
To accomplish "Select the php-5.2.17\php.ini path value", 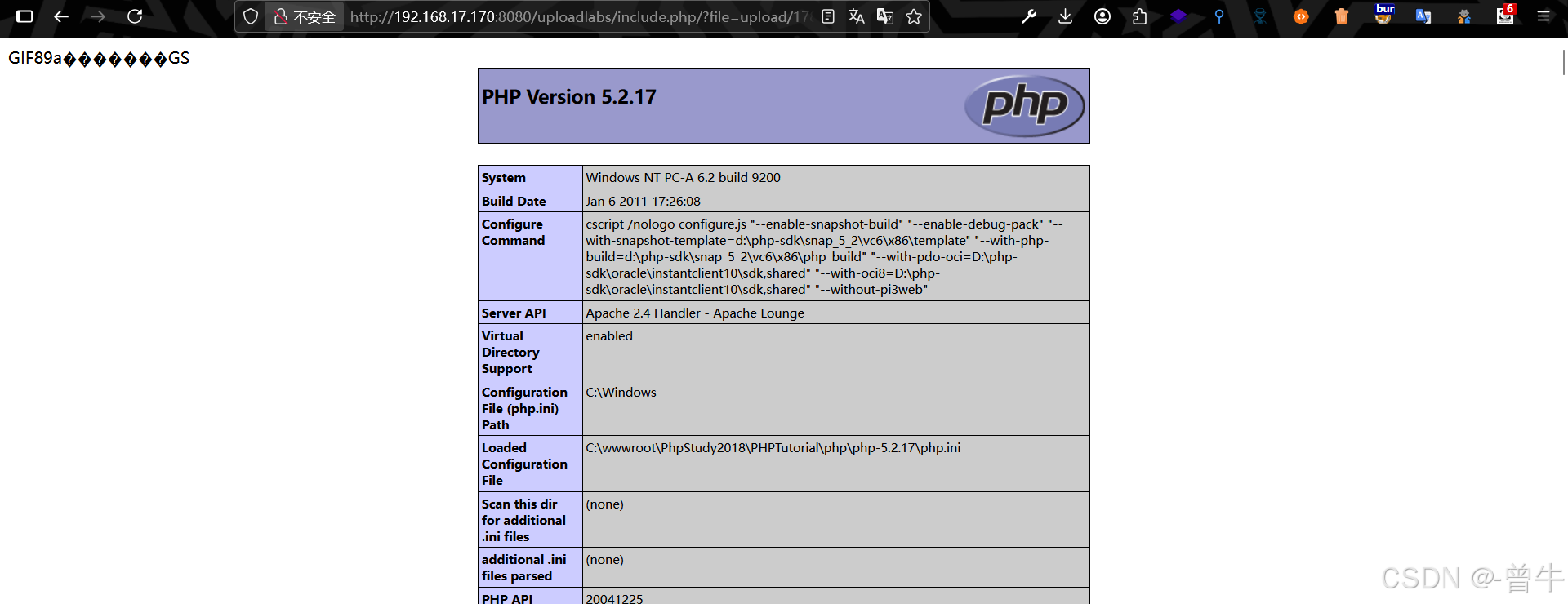I will point(773,447).
